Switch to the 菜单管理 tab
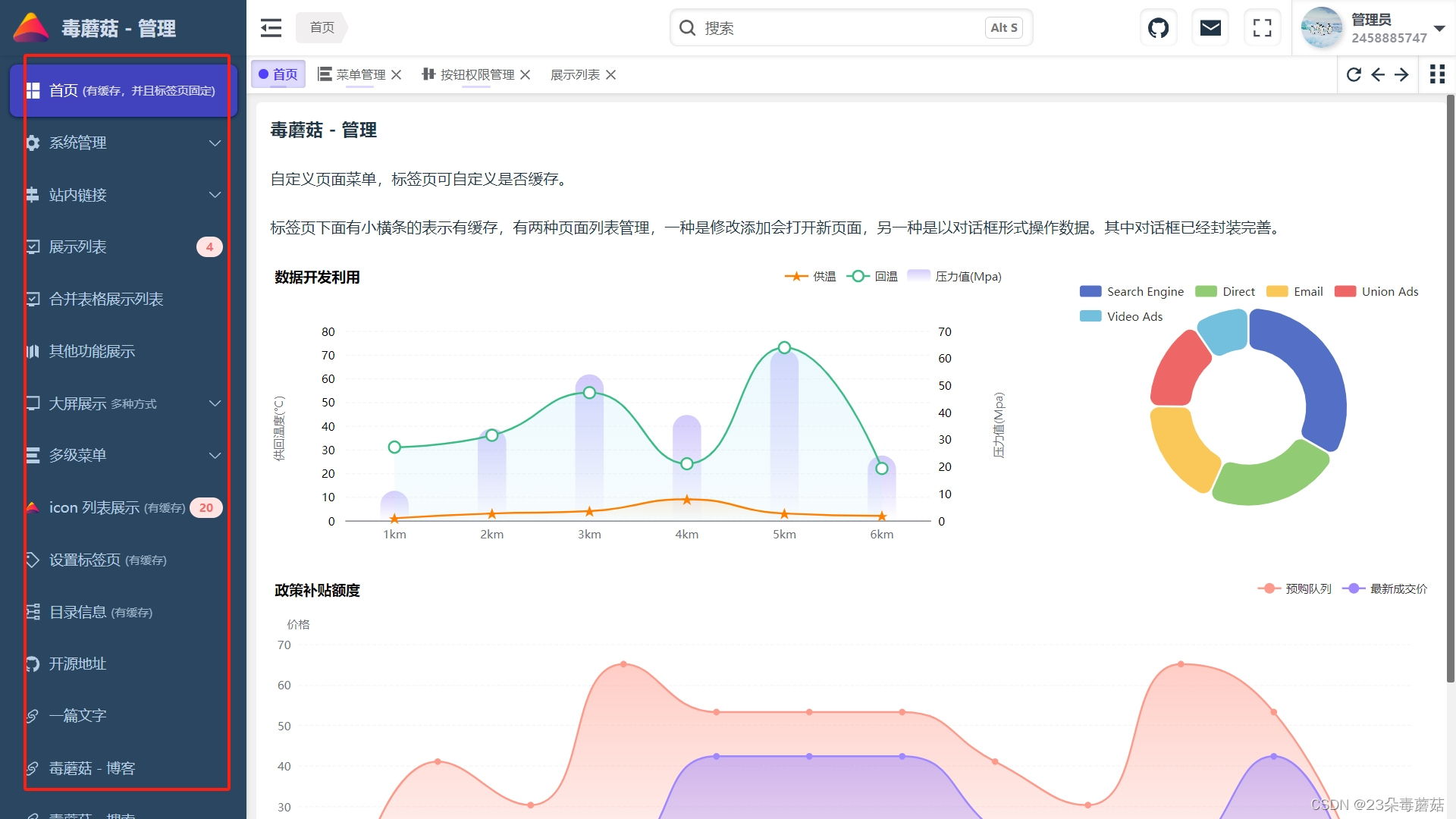Screen dimensions: 1456x819 (359, 74)
